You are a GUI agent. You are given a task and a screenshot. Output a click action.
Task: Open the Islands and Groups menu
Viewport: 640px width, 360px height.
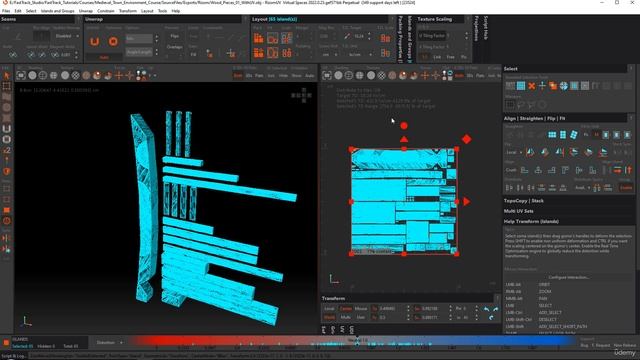coord(58,11)
